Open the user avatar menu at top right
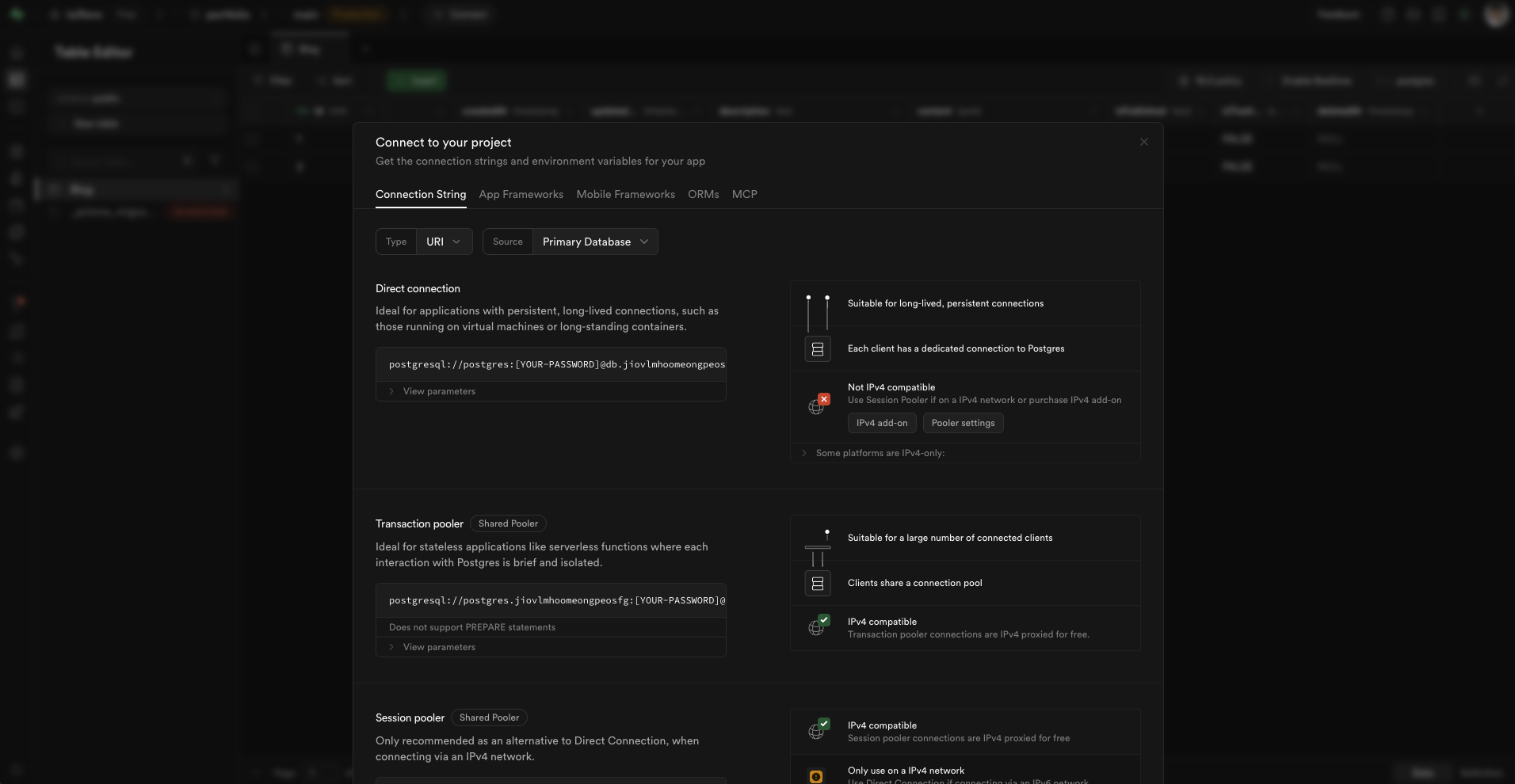The width and height of the screenshot is (1515, 784). coord(1496,14)
